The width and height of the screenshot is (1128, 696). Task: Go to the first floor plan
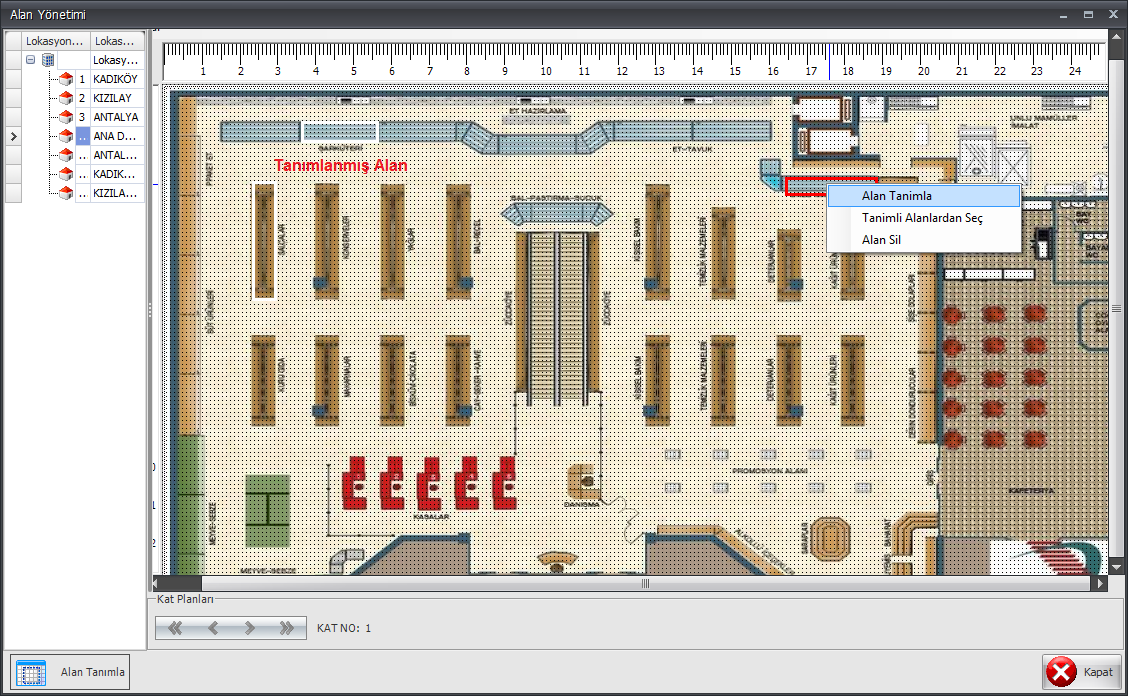point(176,628)
